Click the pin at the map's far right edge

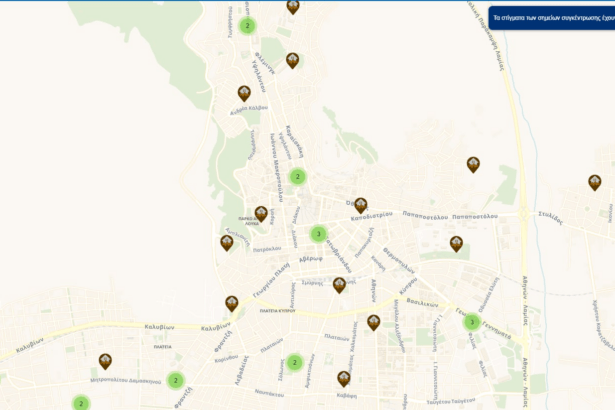pos(595,181)
